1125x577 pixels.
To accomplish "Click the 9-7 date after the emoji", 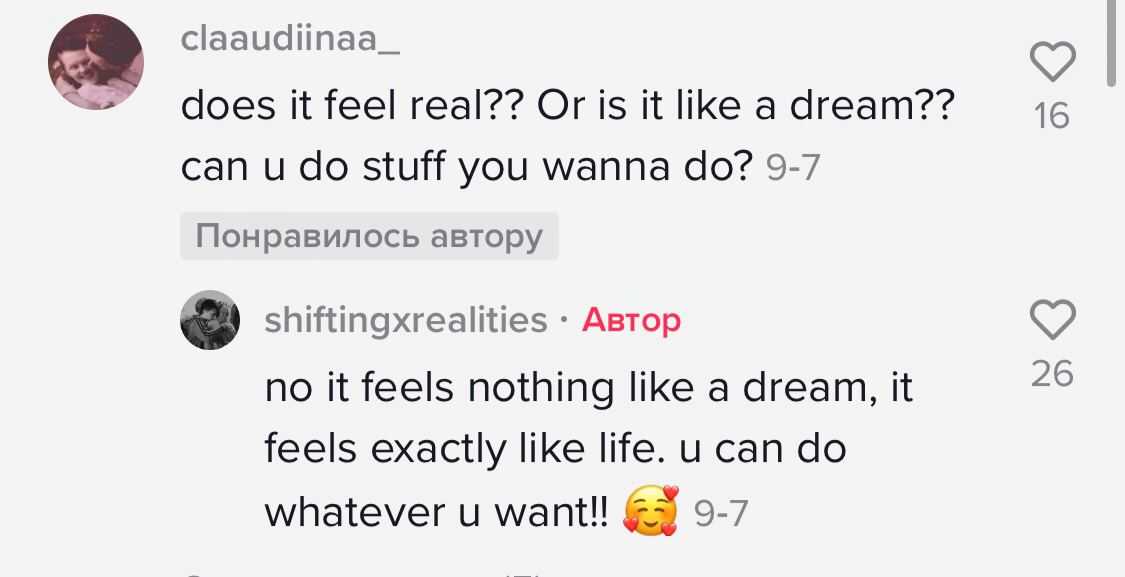I will (x=720, y=514).
